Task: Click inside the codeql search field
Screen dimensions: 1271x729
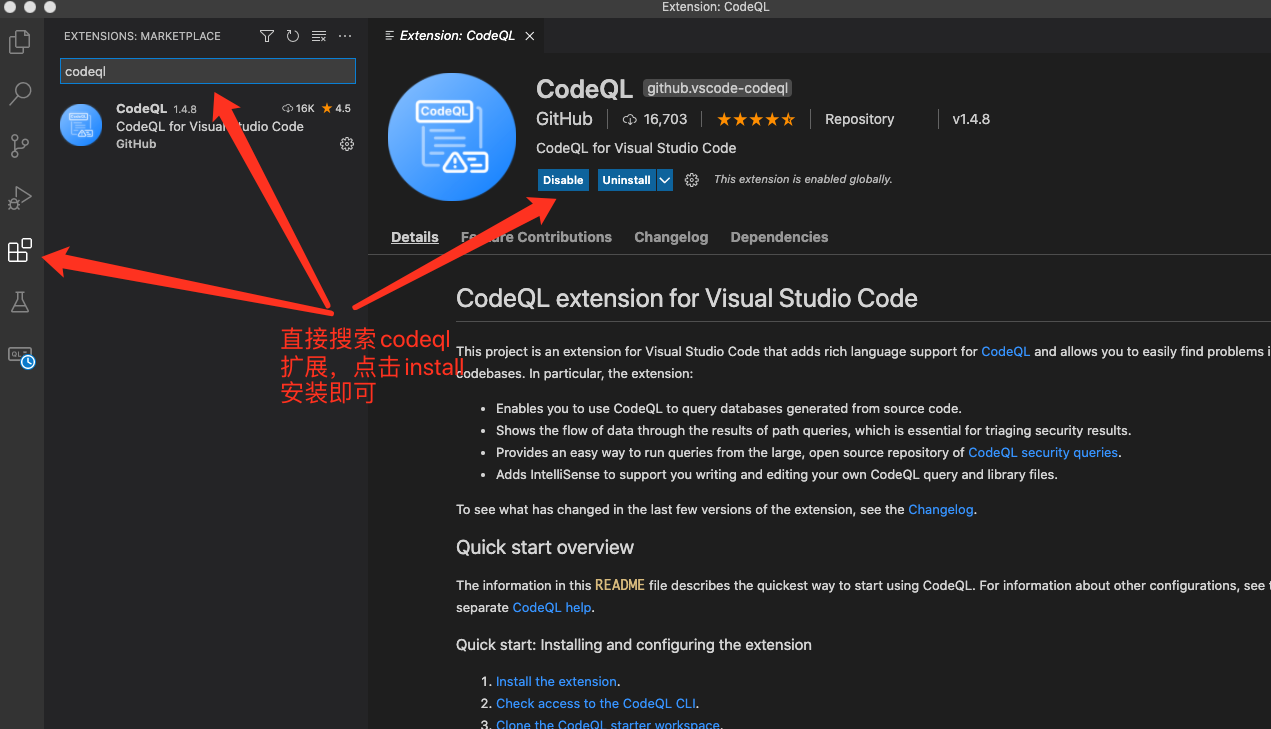Action: tap(207, 71)
